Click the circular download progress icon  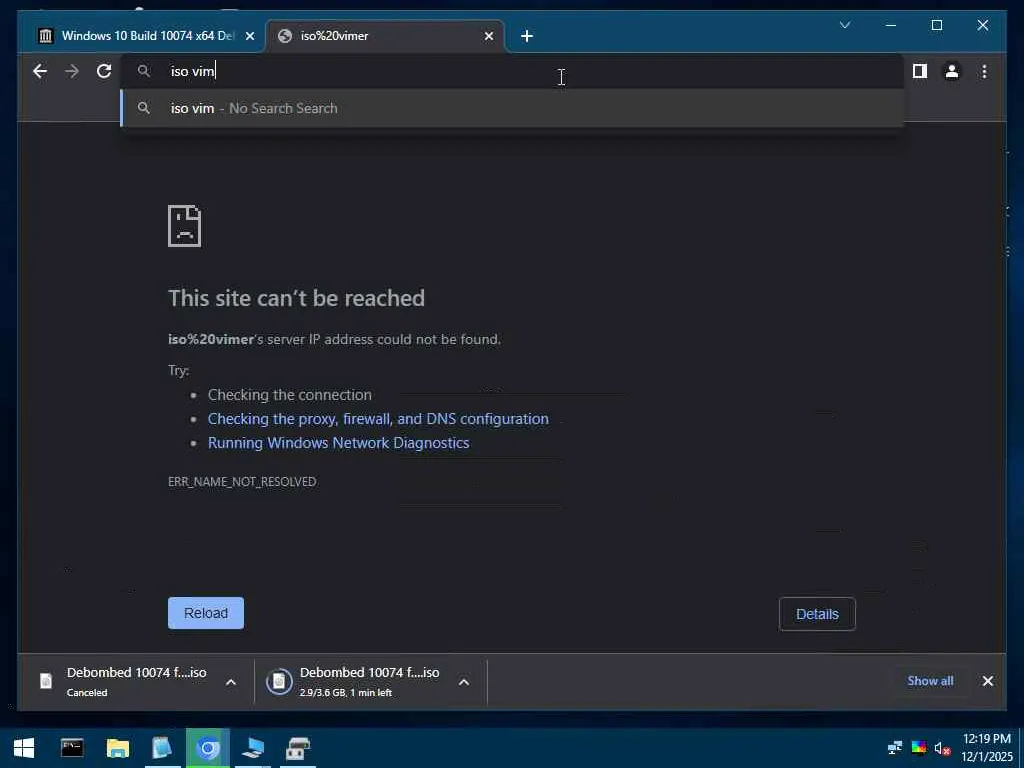279,681
